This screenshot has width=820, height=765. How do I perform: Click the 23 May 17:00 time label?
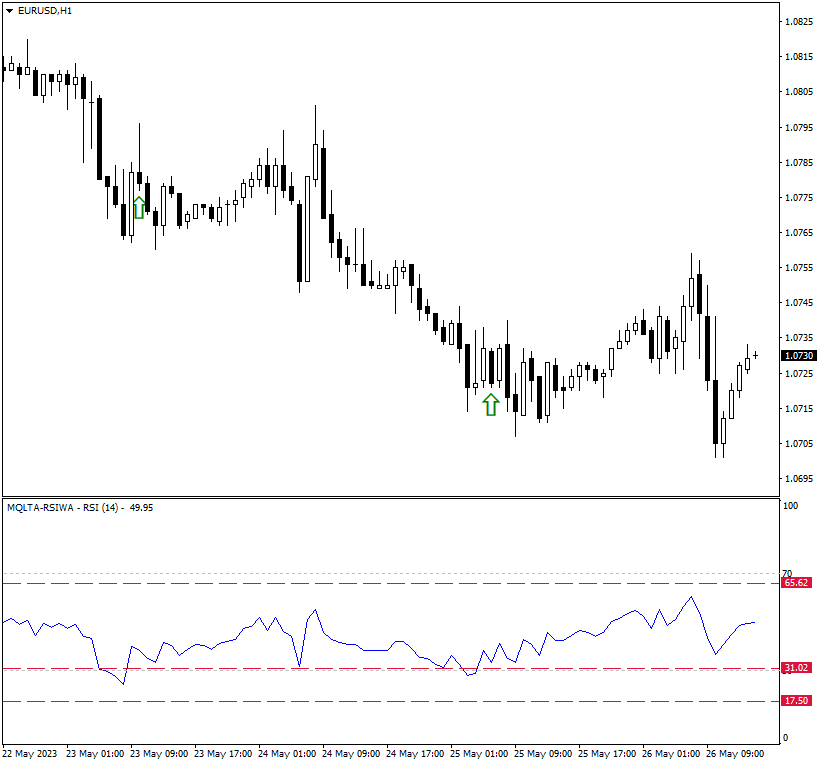coord(223,754)
